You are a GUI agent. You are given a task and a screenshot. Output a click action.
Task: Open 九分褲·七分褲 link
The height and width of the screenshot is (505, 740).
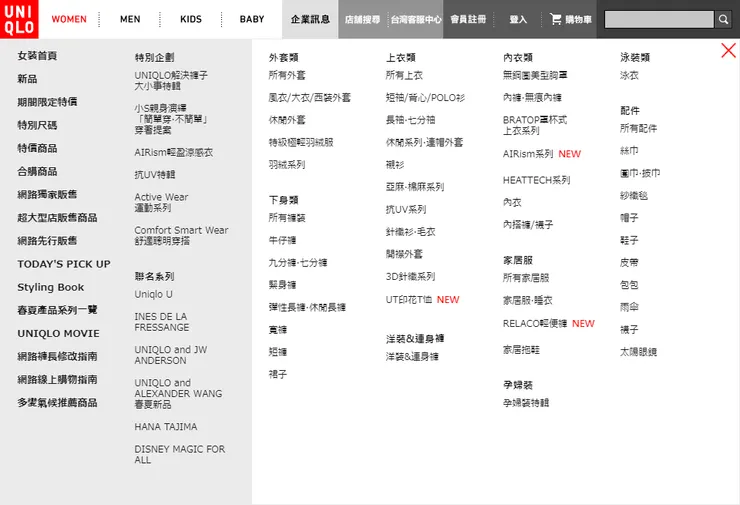[x=298, y=262]
